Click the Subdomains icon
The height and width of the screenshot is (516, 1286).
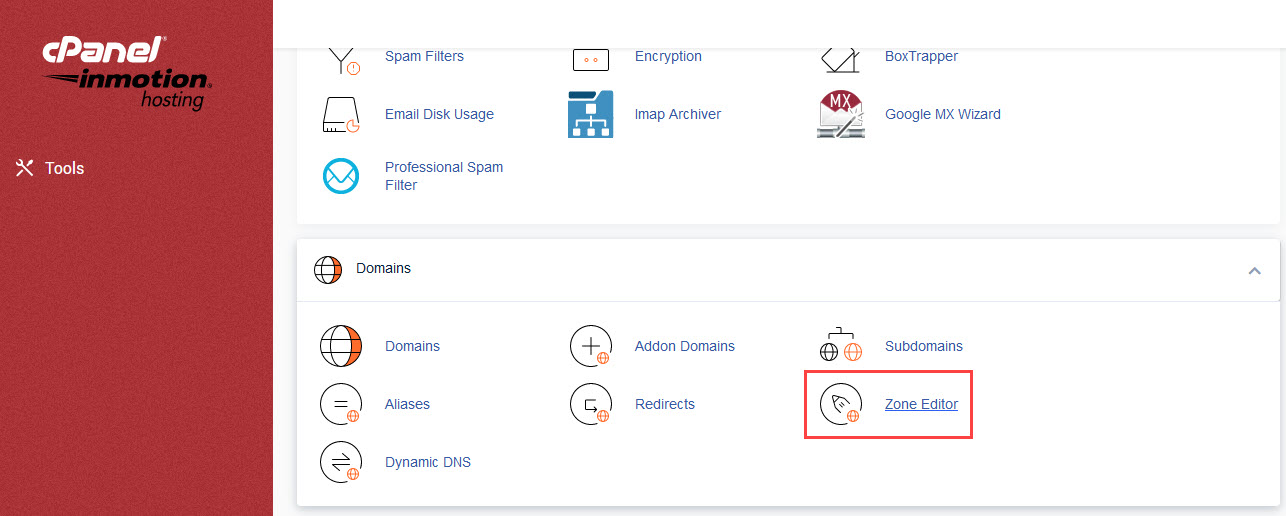tap(840, 347)
